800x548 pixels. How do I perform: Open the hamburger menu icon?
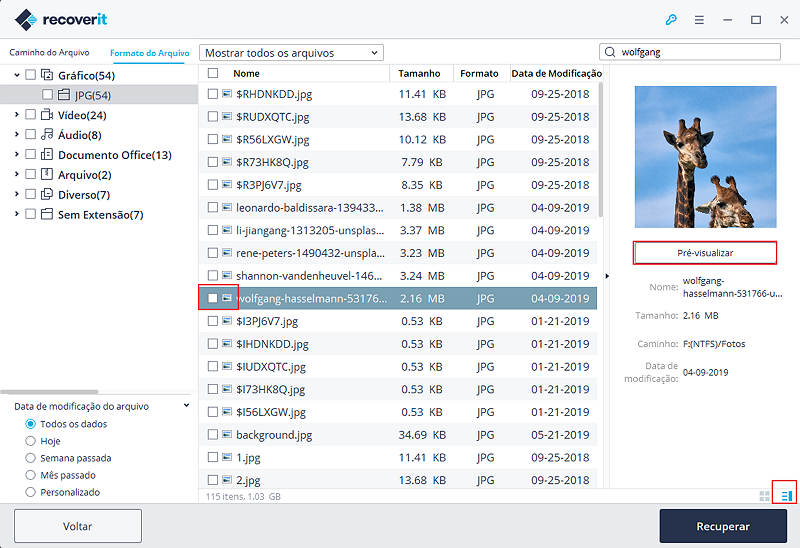699,20
